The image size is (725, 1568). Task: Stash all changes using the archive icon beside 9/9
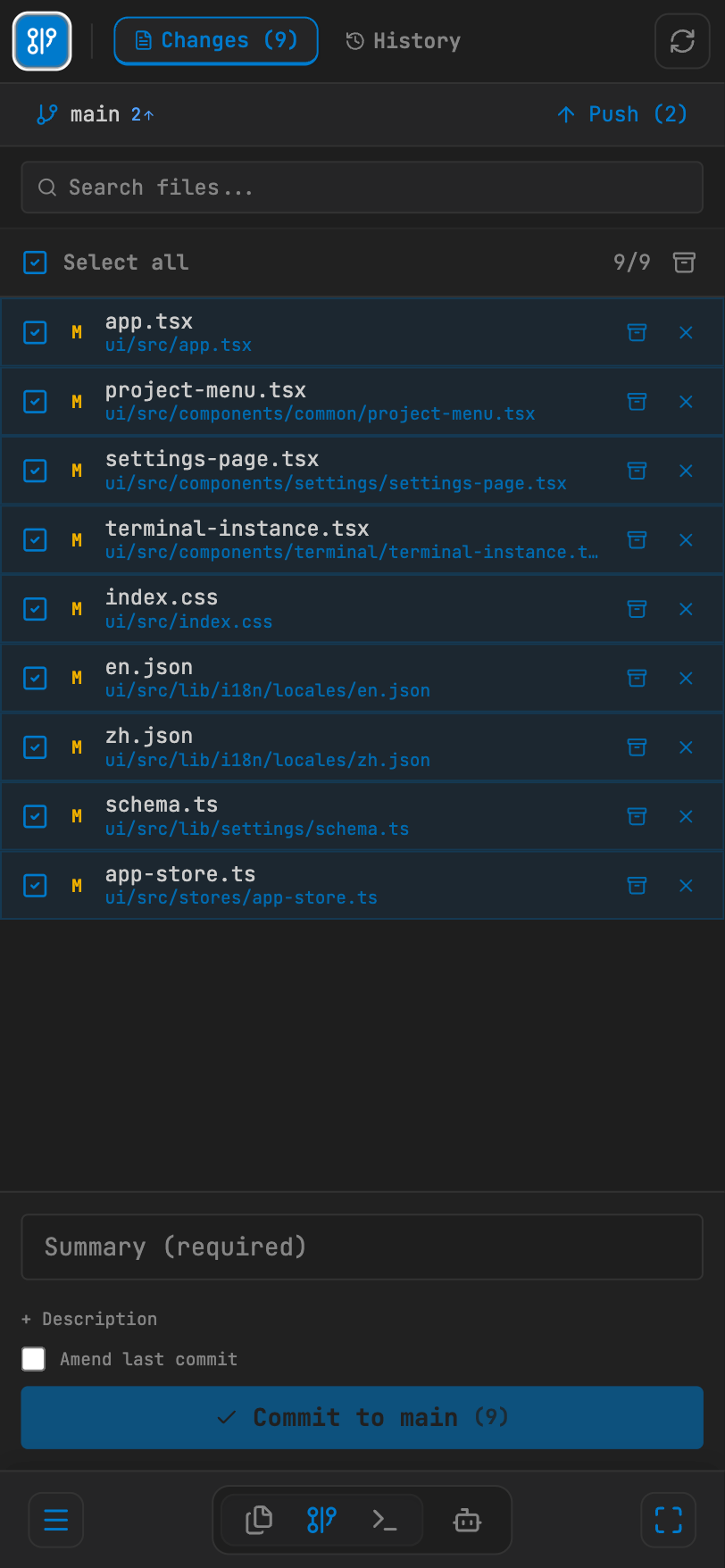tap(684, 263)
